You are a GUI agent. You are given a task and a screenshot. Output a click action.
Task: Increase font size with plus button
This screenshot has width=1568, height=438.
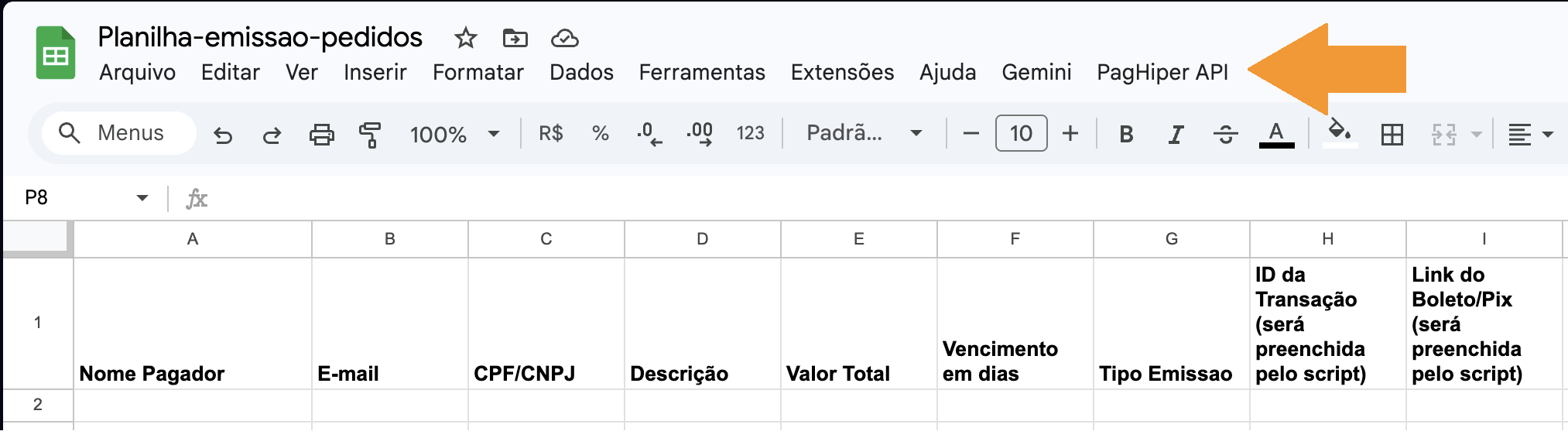pos(1070,134)
